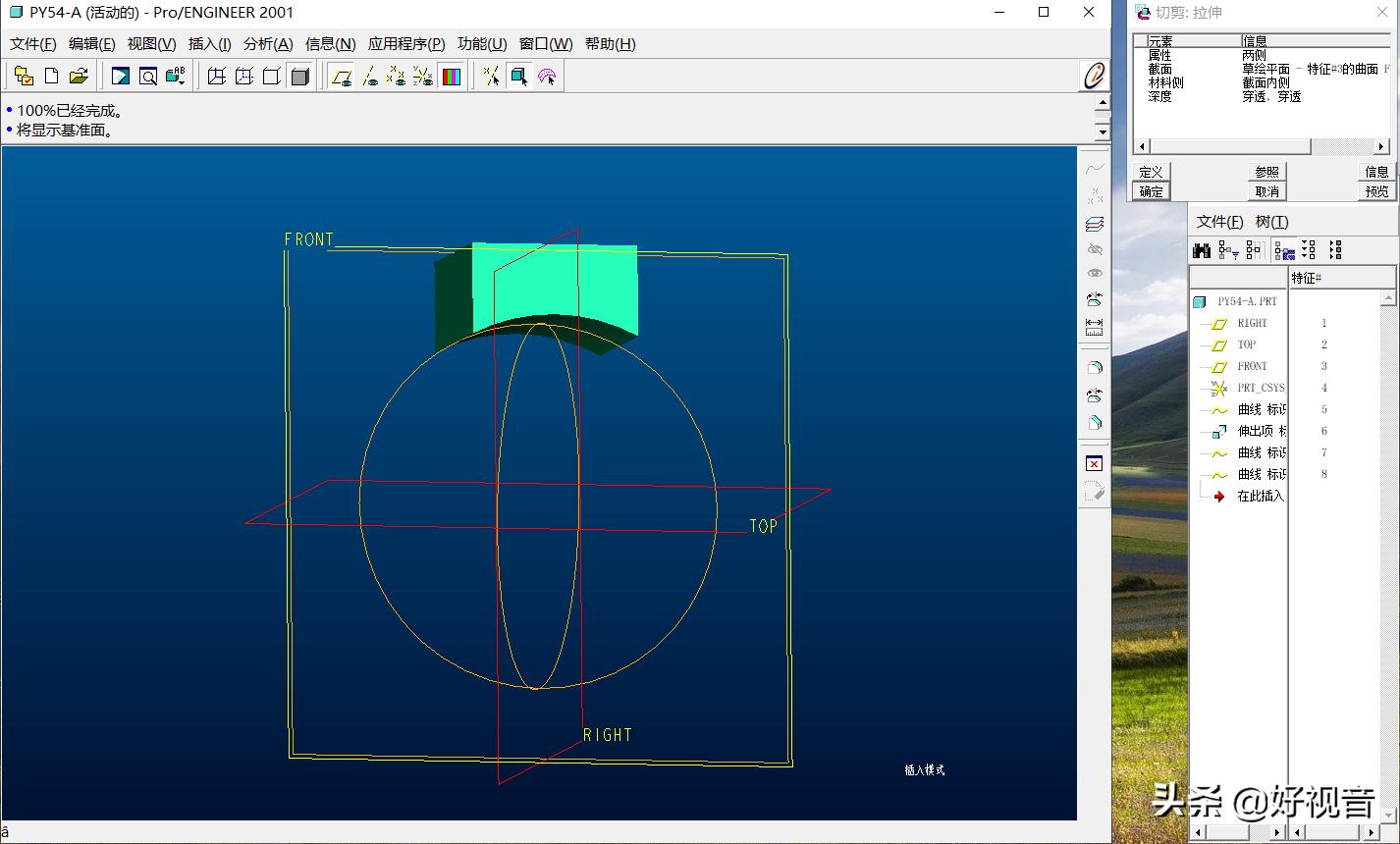Select FRONT datum in the model tree
The image size is (1400, 844).
click(x=1252, y=366)
